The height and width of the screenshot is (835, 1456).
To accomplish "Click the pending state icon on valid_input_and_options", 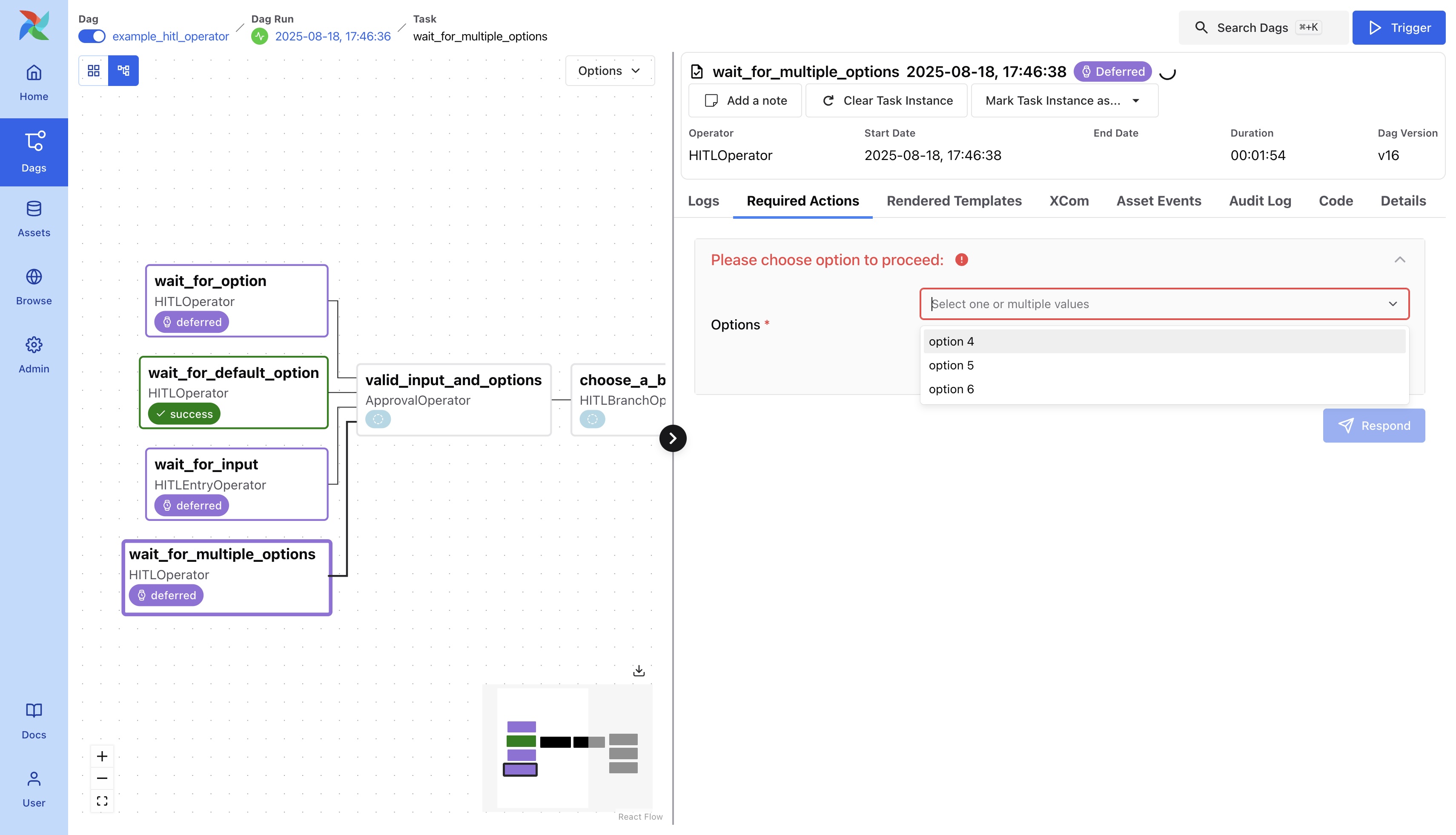I will [378, 419].
